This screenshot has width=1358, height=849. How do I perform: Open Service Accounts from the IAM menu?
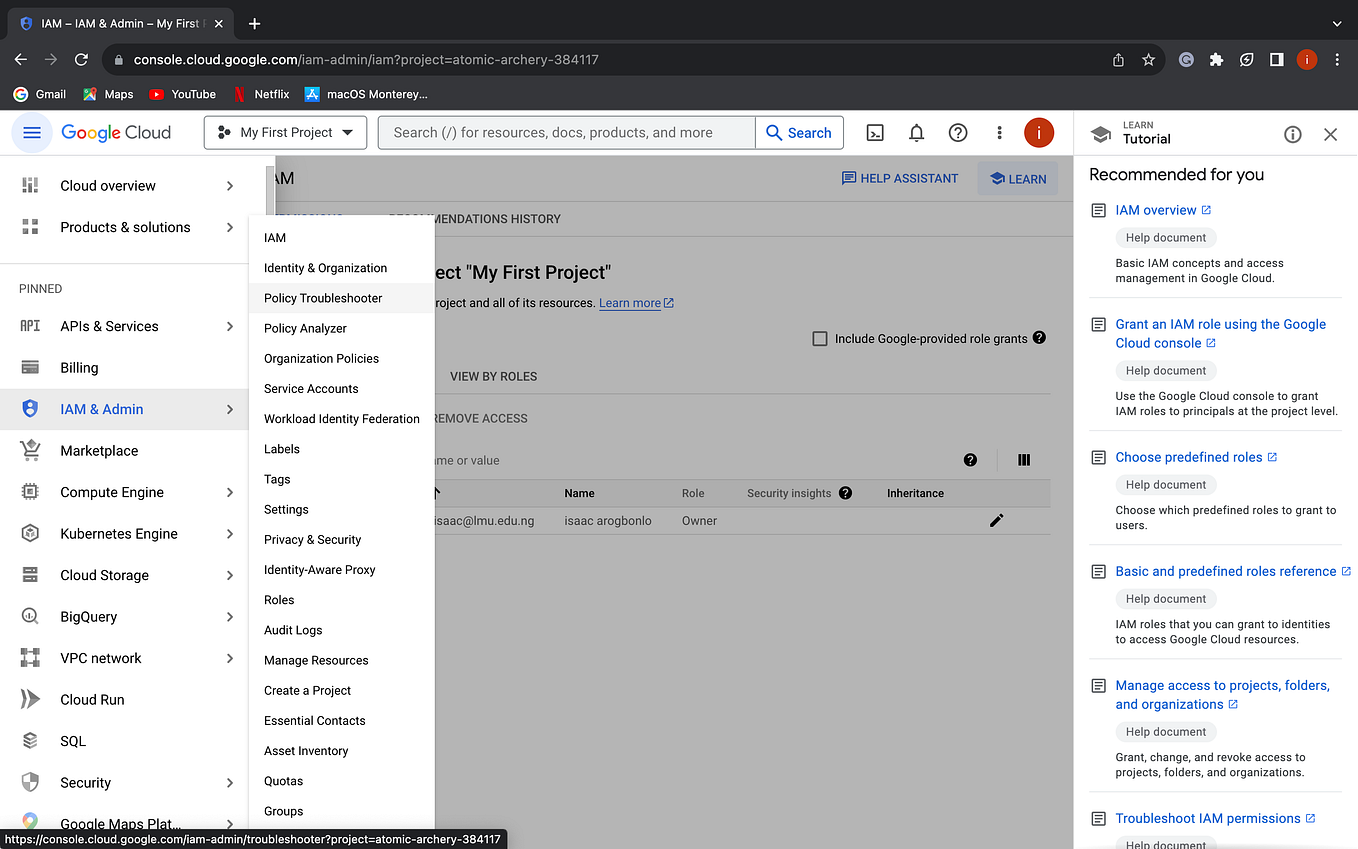[310, 388]
